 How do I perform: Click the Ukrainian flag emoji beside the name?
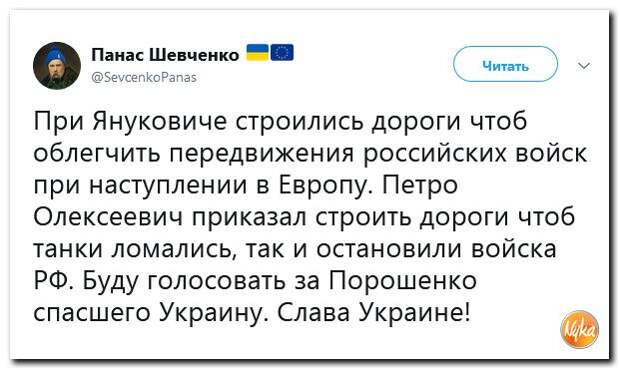point(258,53)
